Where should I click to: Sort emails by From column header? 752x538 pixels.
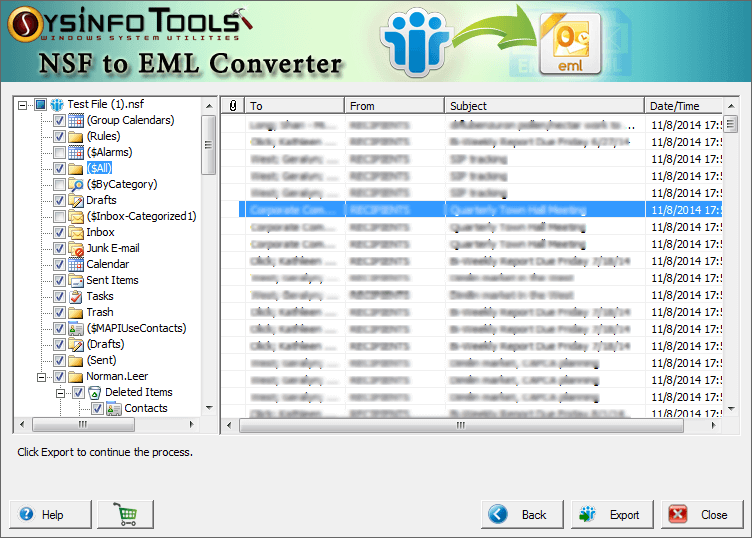click(x=394, y=105)
